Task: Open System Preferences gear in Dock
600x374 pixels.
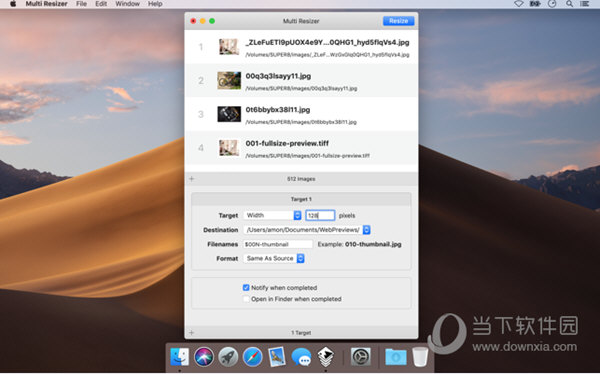Action: point(360,357)
